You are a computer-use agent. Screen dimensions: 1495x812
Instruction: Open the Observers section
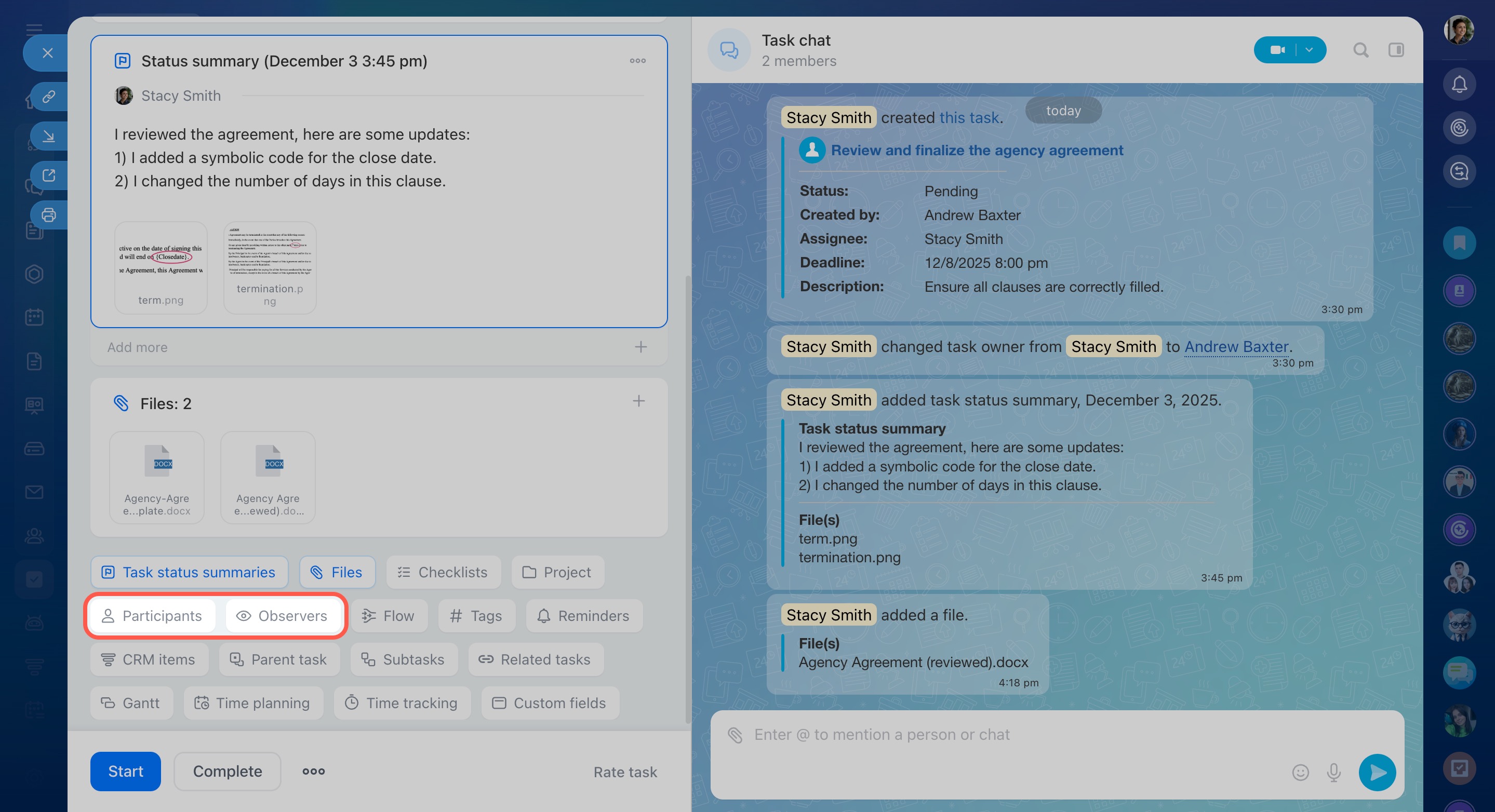[283, 616]
